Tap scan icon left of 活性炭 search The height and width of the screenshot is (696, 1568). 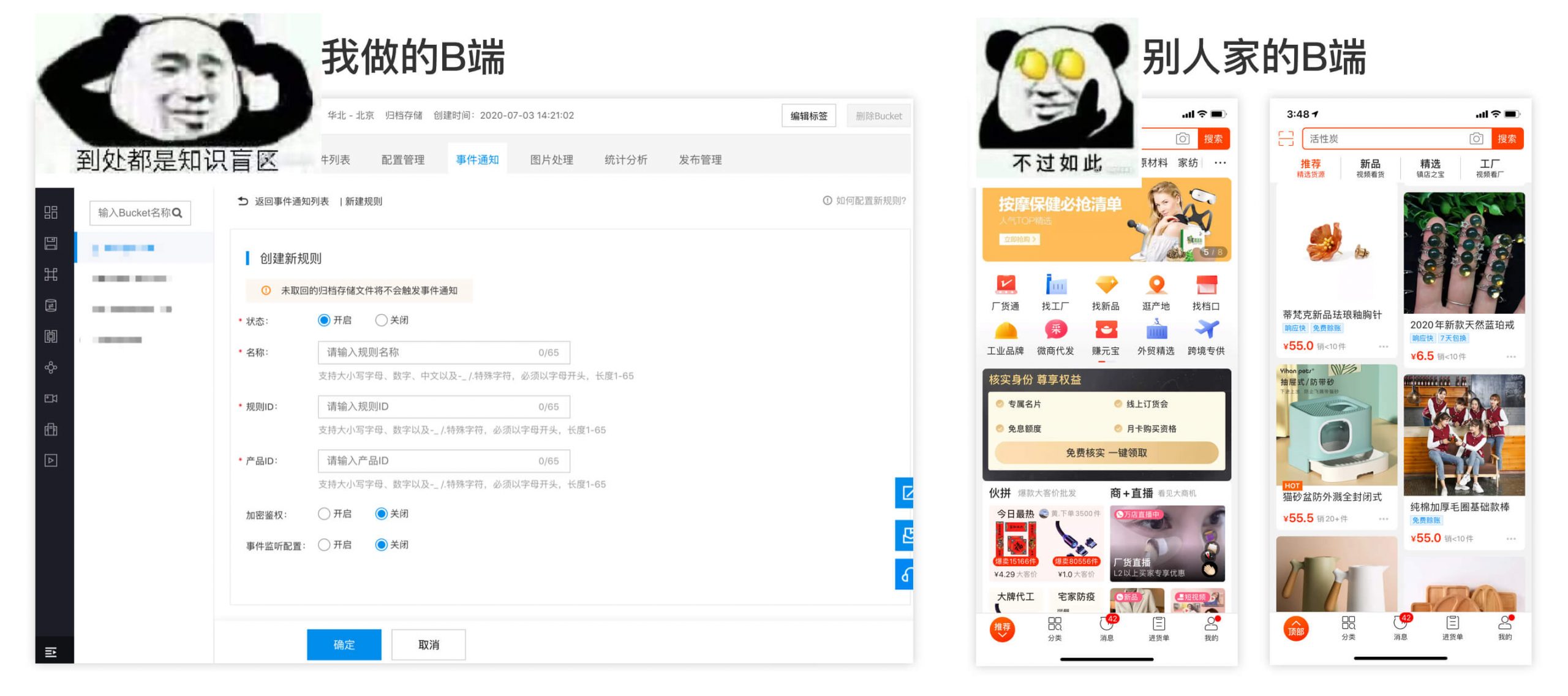[x=1286, y=138]
